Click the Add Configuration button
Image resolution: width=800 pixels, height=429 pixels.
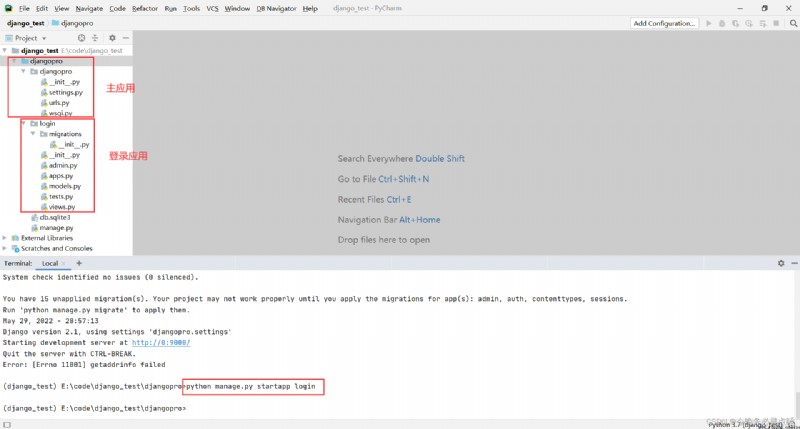tap(664, 23)
